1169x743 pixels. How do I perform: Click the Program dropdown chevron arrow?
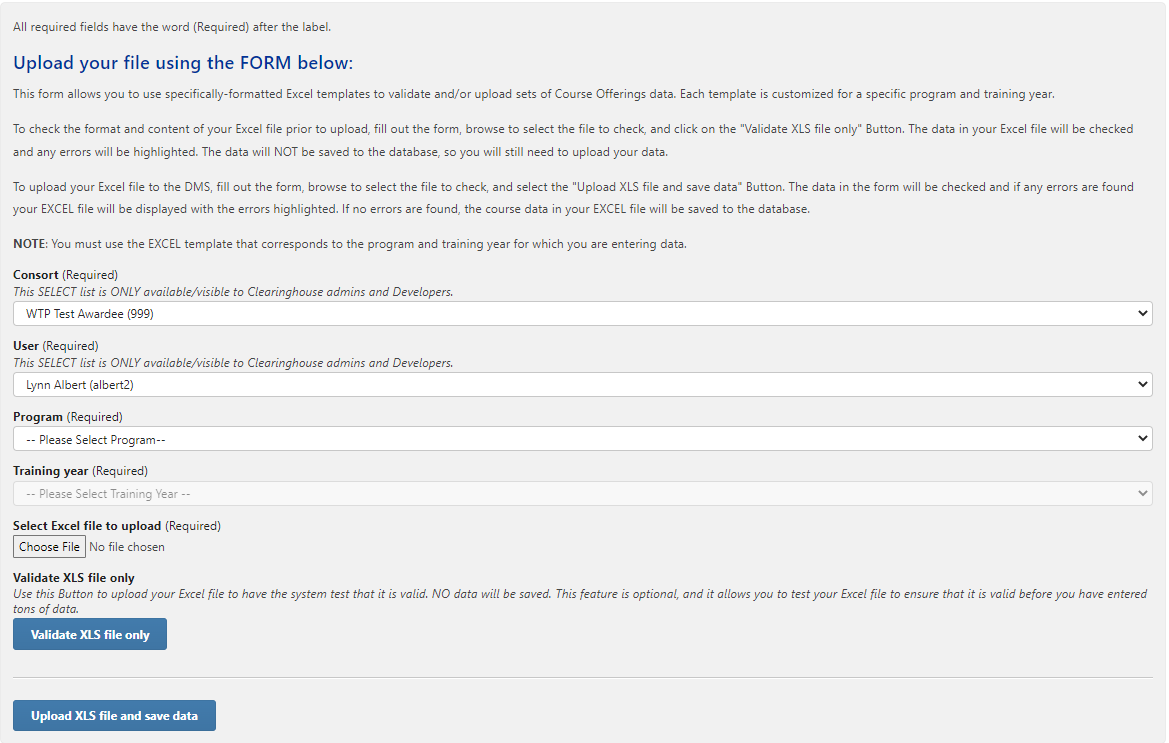coord(1144,439)
